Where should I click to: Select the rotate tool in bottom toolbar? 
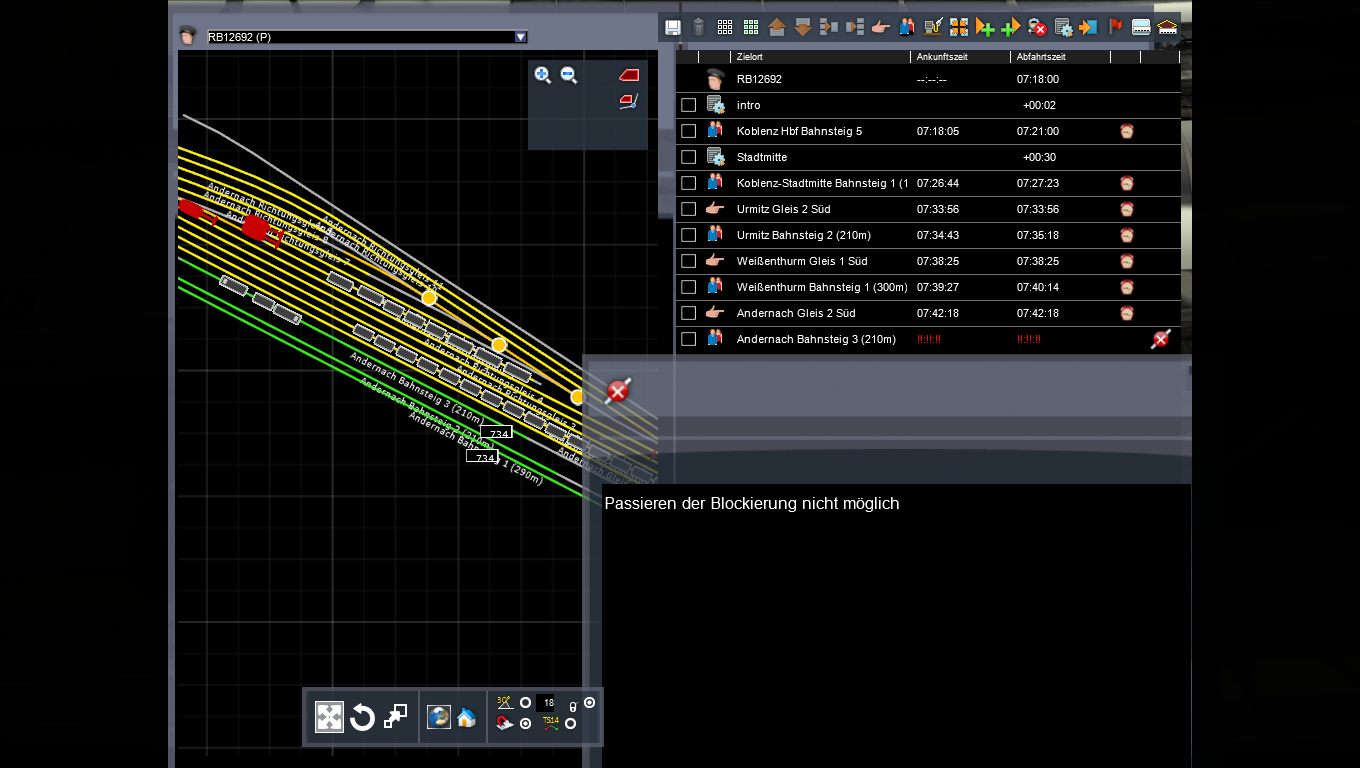click(362, 717)
